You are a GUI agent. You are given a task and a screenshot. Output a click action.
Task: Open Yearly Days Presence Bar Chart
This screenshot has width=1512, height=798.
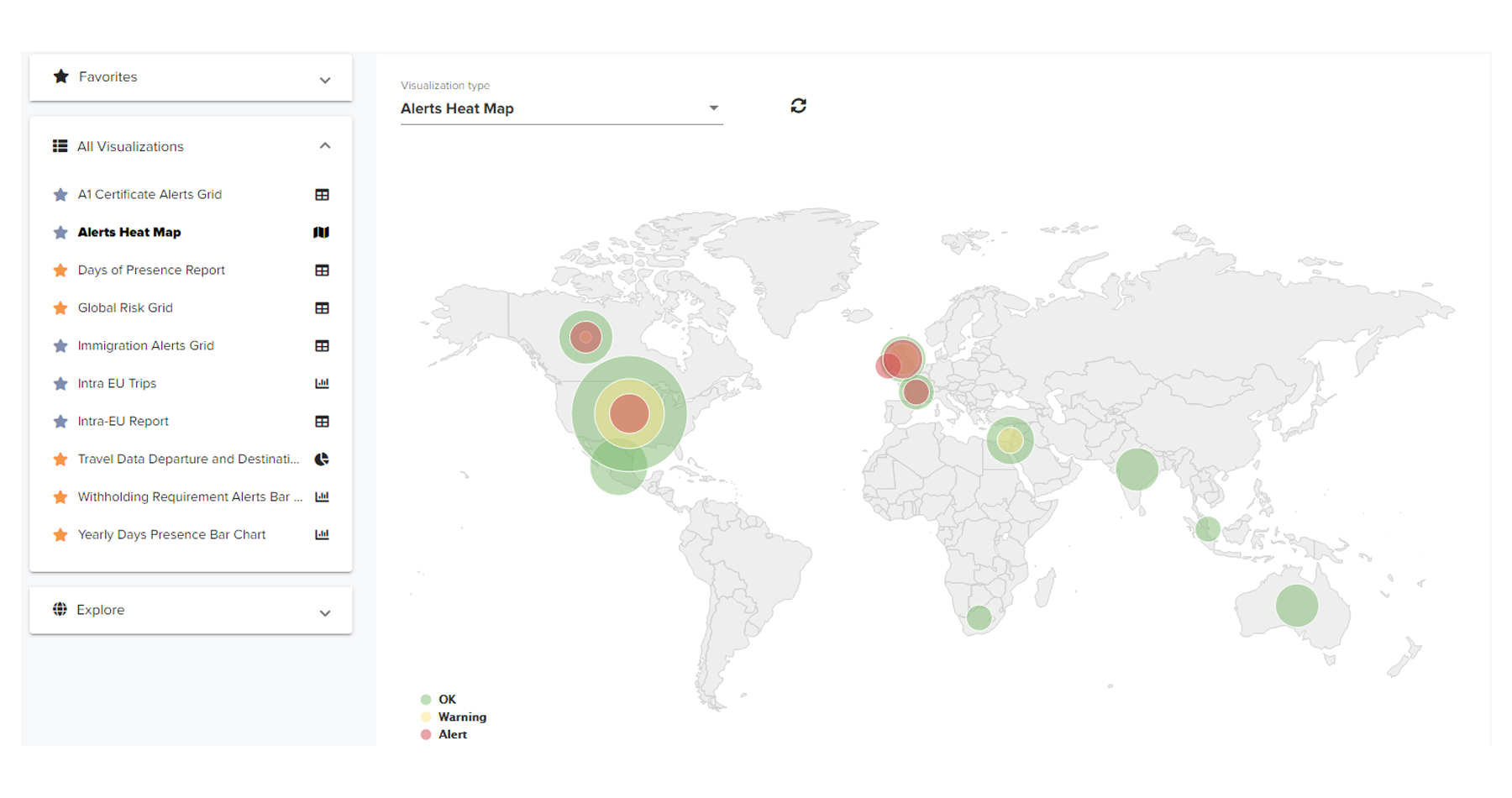[171, 535]
